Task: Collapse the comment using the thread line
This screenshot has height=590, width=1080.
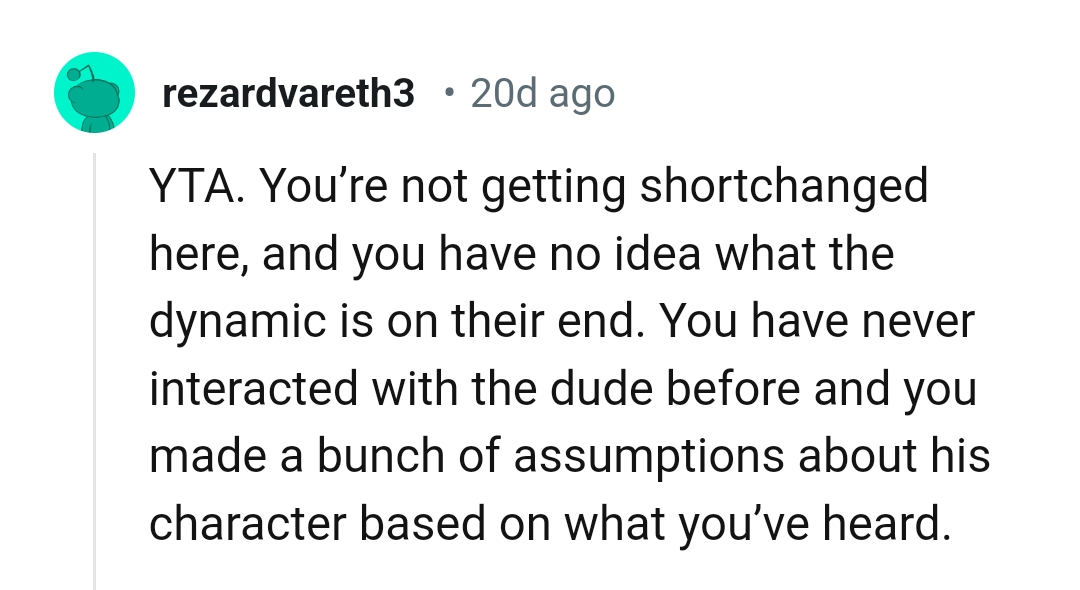Action: pos(95,360)
